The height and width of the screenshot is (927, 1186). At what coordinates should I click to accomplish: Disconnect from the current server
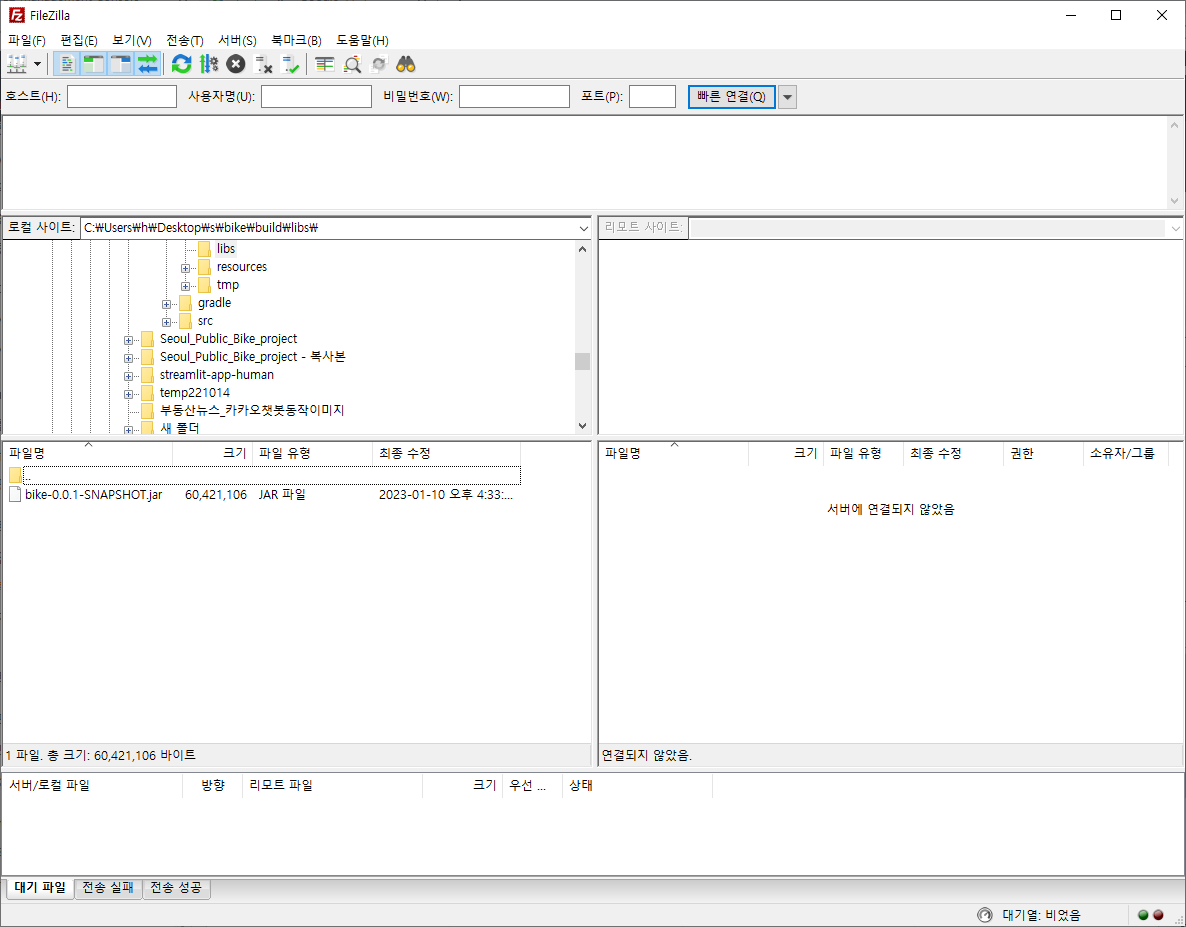click(x=263, y=64)
